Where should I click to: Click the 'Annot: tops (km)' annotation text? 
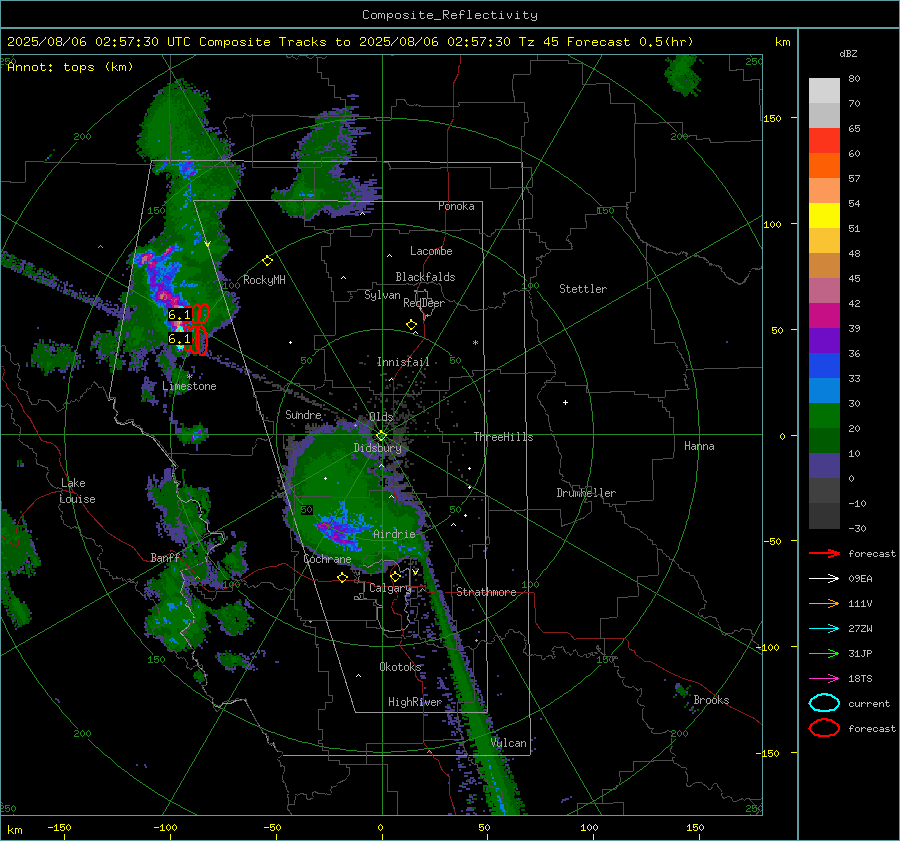coord(70,67)
